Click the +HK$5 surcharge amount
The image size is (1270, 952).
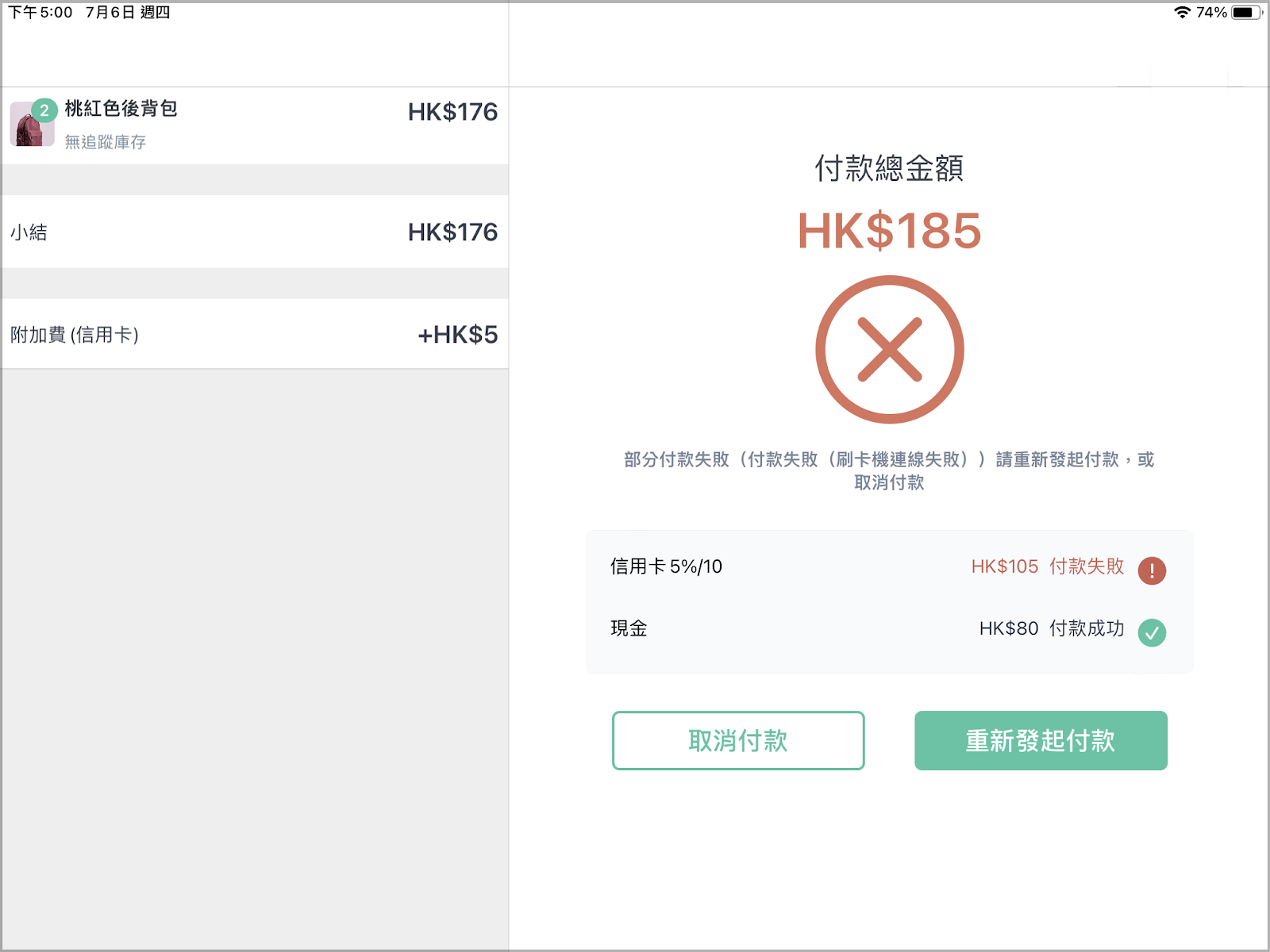tap(458, 335)
